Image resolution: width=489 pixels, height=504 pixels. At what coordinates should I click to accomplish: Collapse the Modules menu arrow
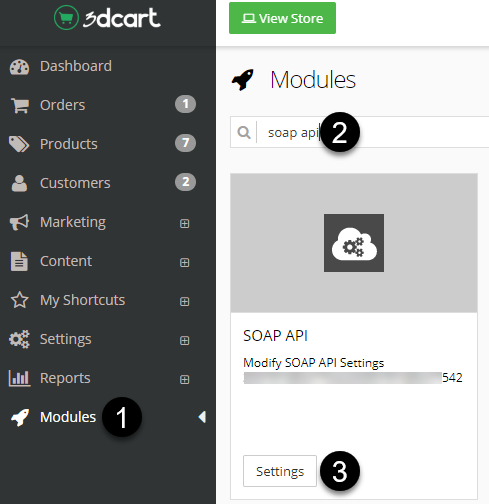tap(202, 417)
